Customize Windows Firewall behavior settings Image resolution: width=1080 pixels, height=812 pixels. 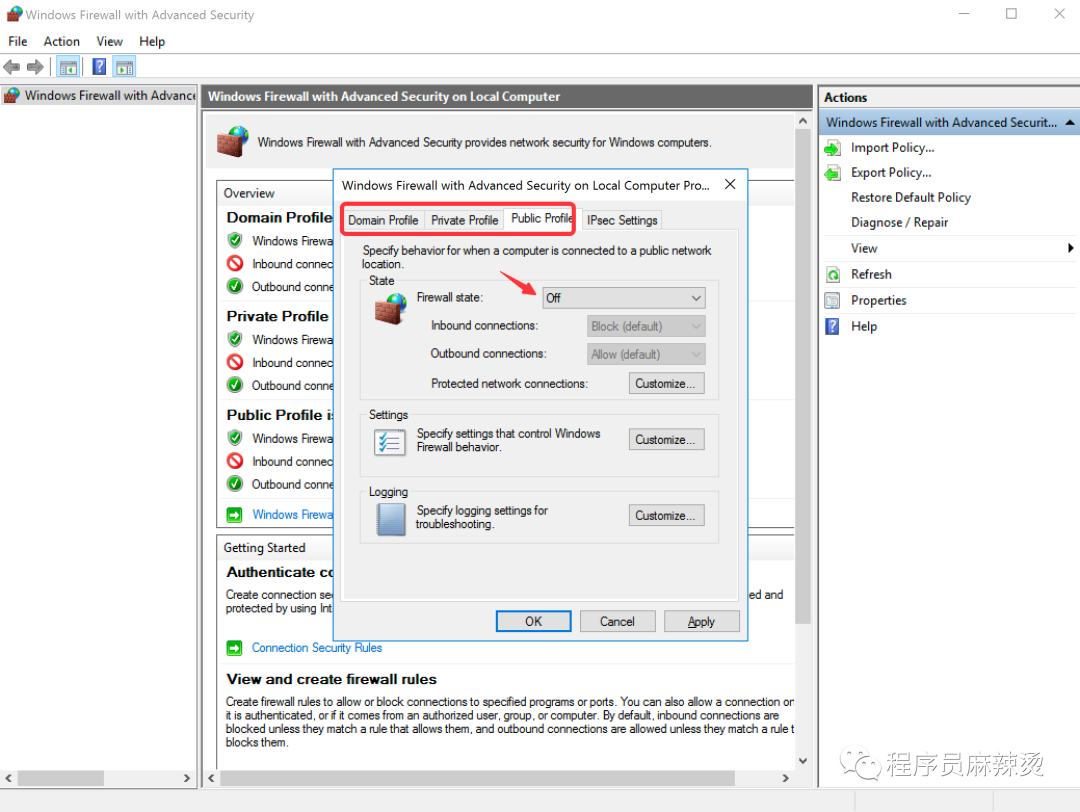coord(666,439)
